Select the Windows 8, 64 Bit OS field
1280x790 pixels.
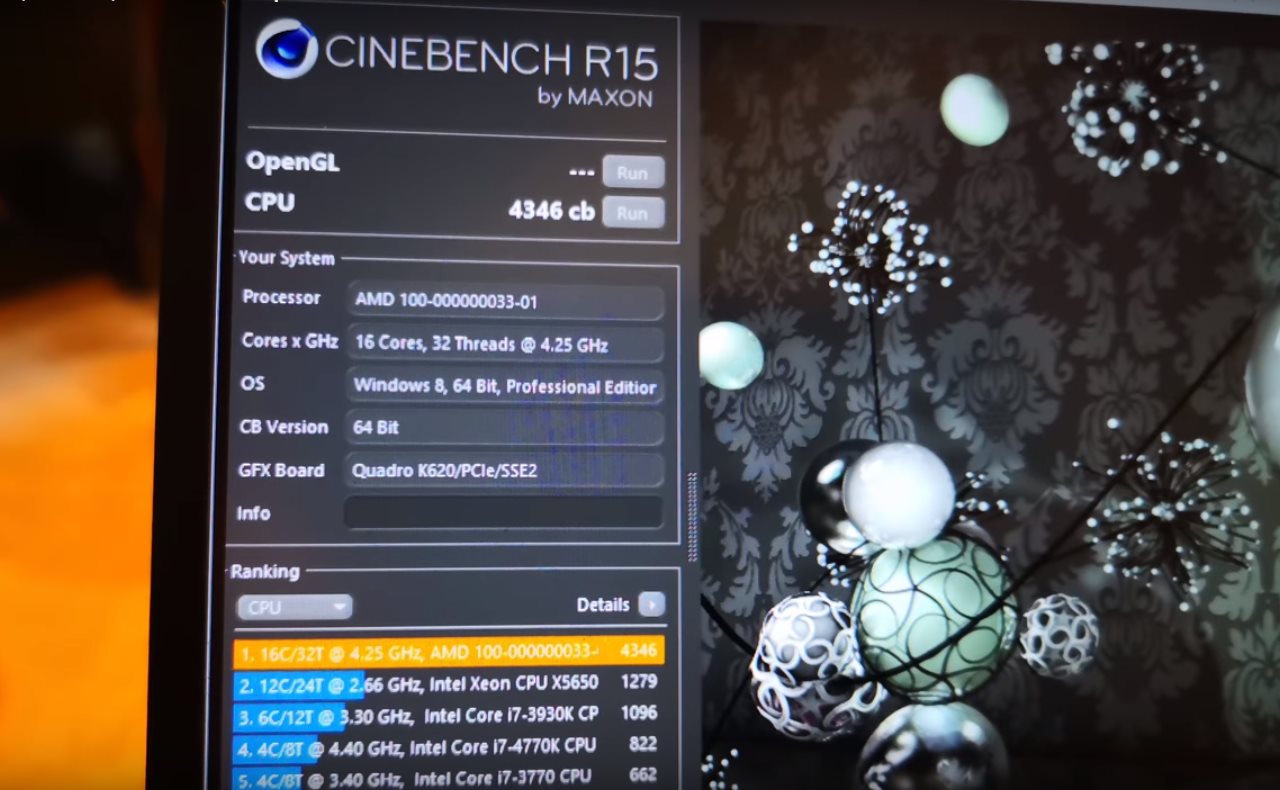[x=505, y=386]
